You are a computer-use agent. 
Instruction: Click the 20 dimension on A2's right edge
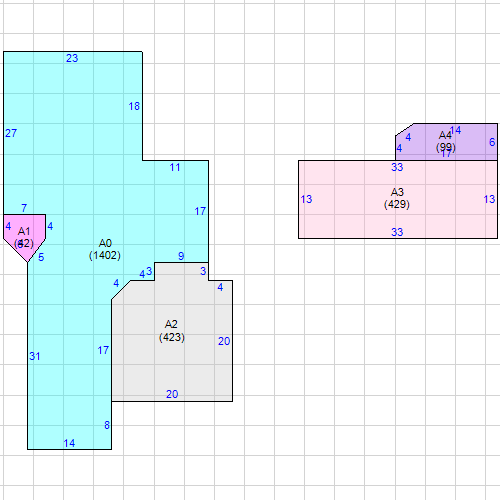tap(224, 341)
